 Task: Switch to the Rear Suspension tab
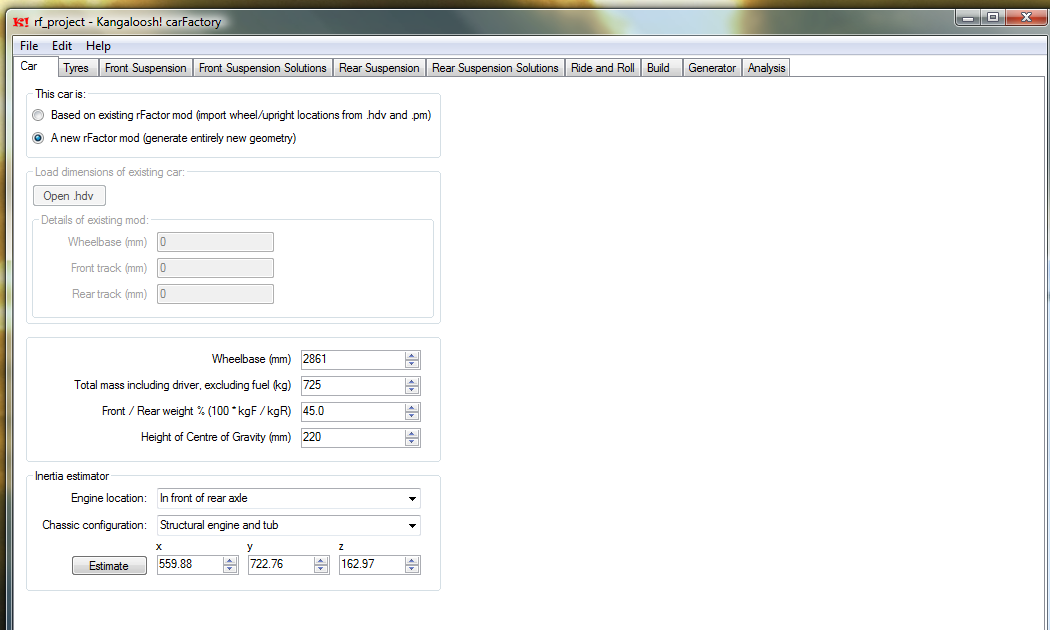[x=379, y=68]
